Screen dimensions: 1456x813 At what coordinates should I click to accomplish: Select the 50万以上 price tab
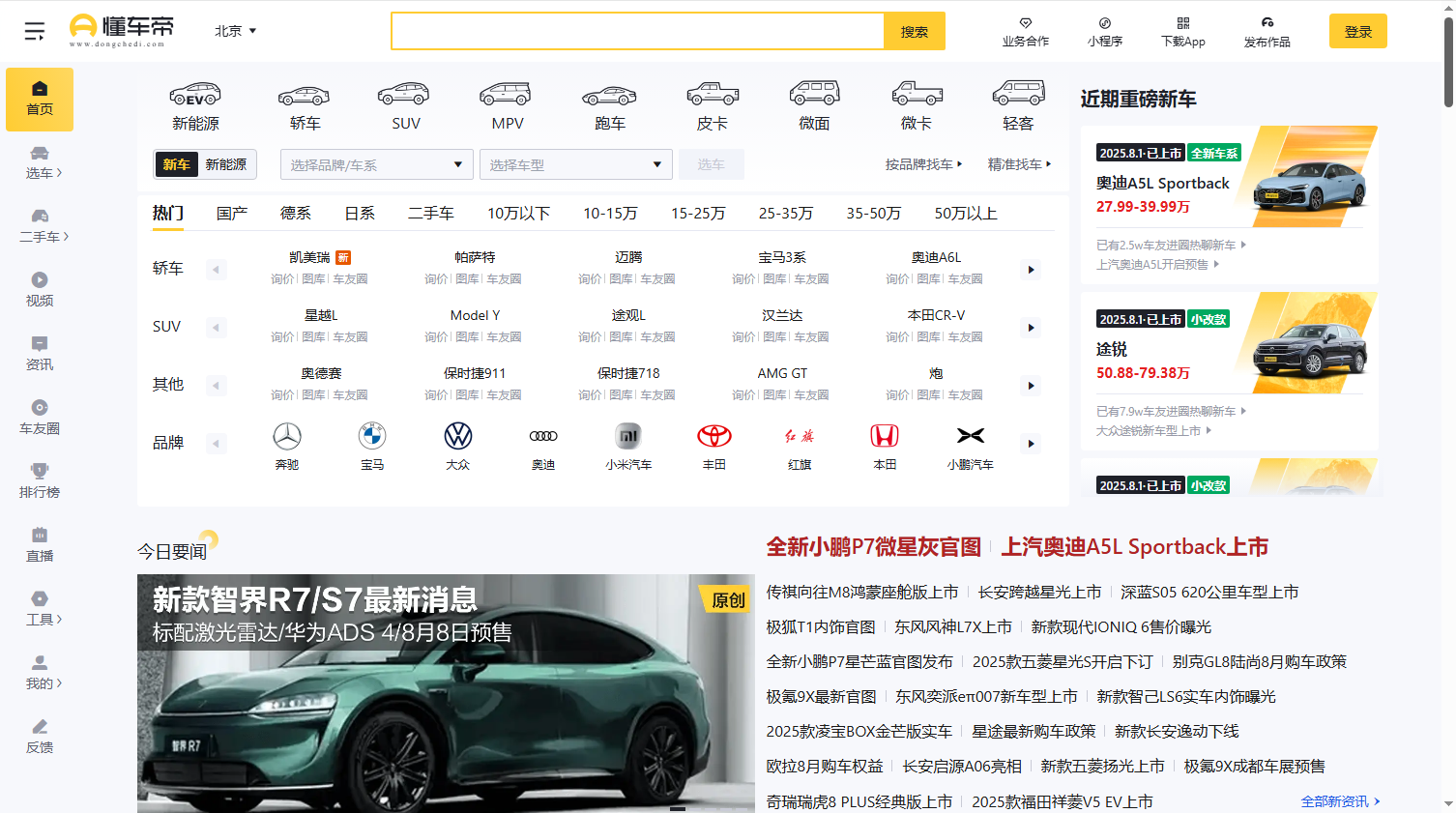click(966, 213)
